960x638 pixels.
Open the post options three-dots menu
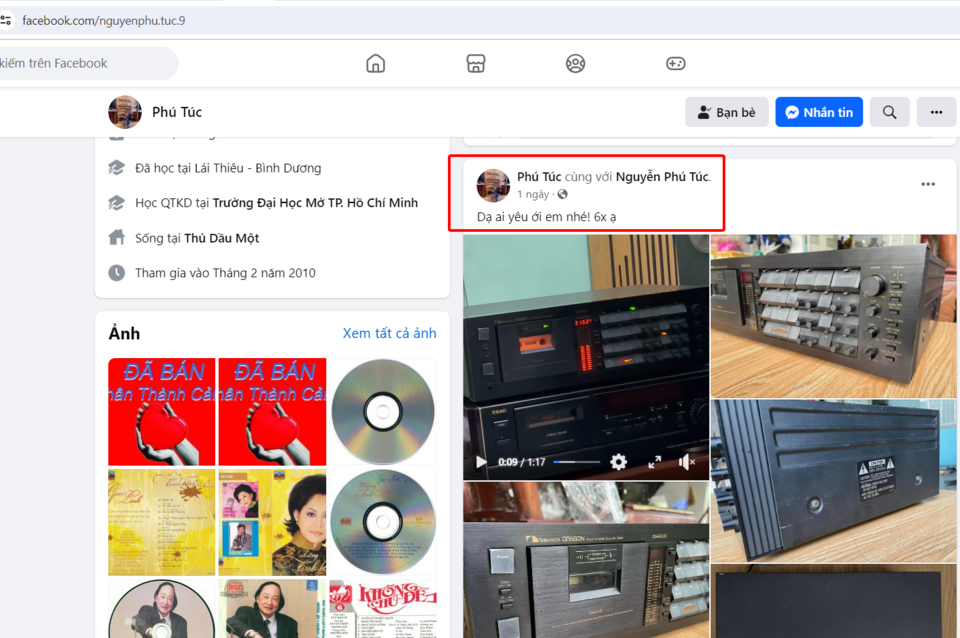tap(928, 184)
